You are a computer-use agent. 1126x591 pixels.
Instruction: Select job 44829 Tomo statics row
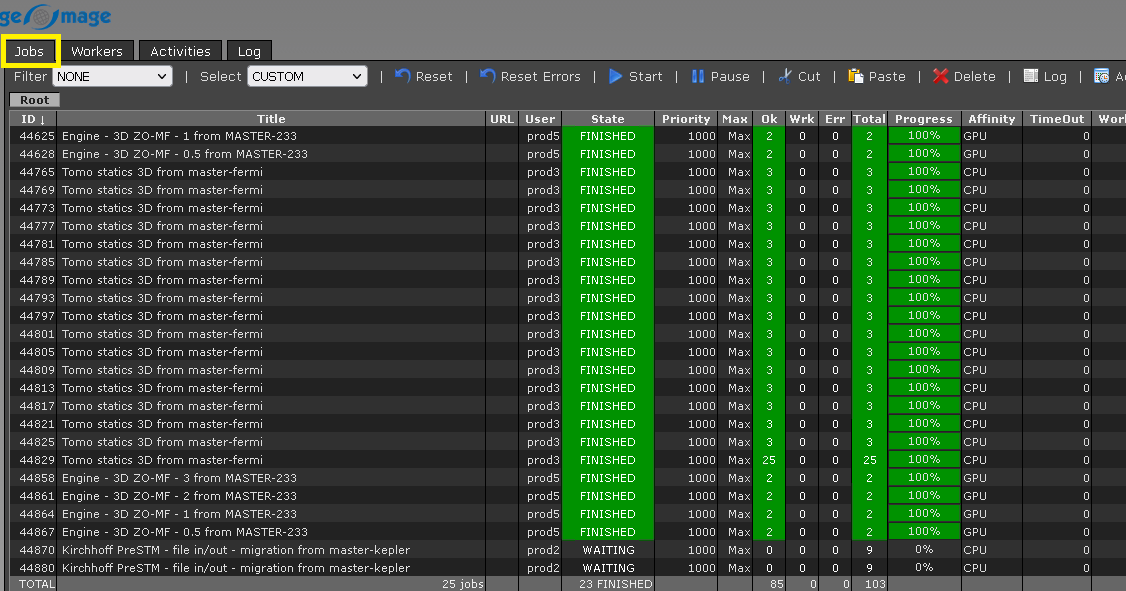point(162,460)
